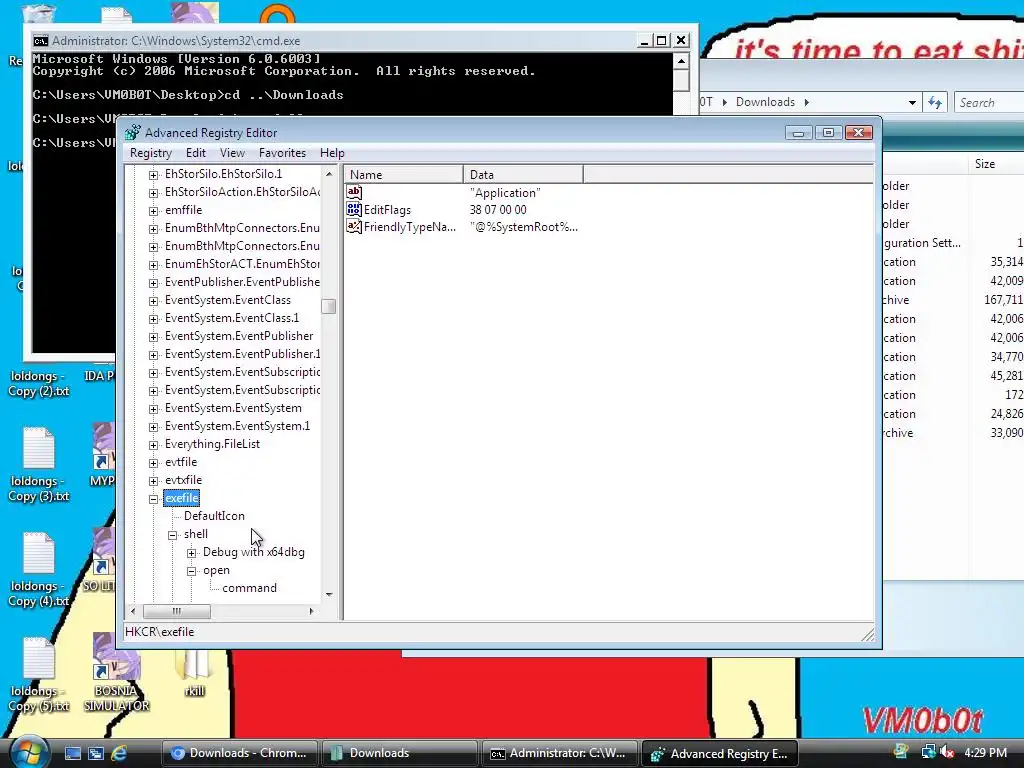Collapse the exefile key
Image resolution: width=1024 pixels, height=768 pixels.
click(x=153, y=499)
